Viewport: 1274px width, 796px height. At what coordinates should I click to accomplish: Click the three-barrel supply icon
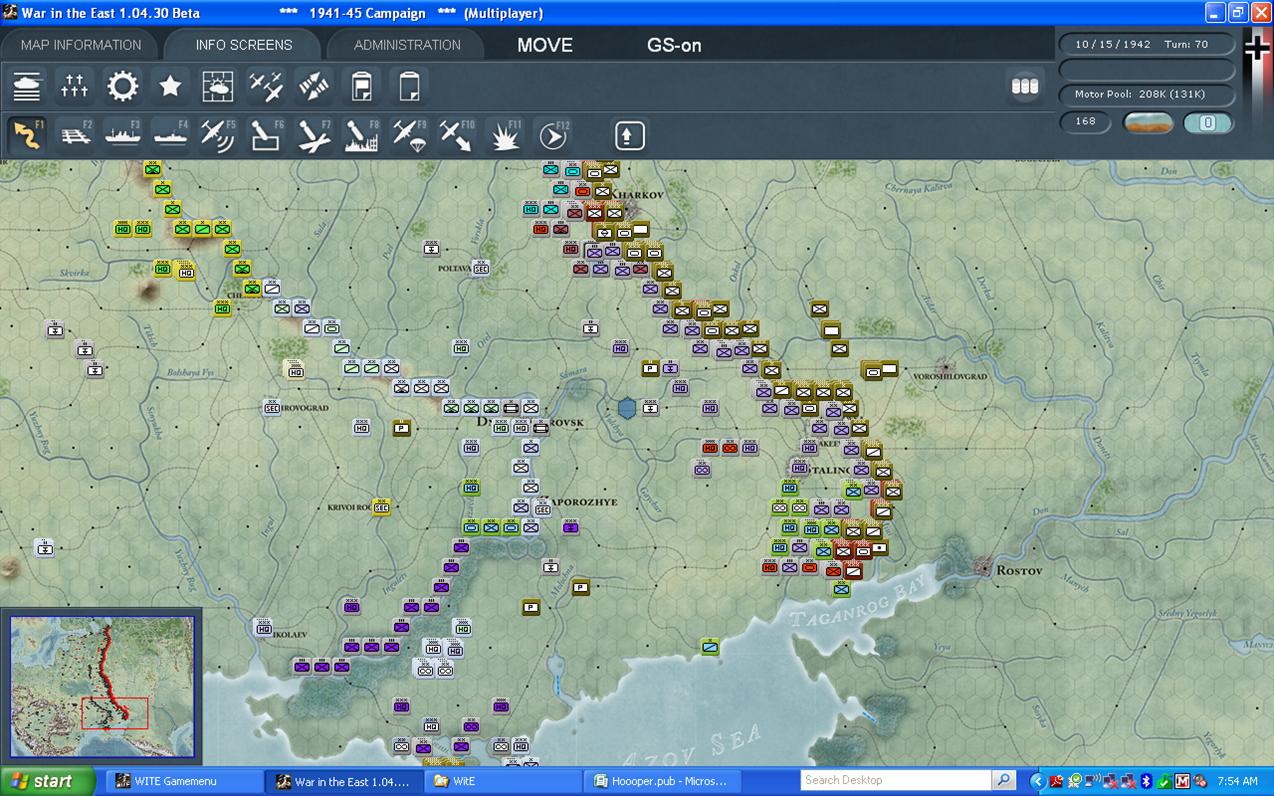1025,86
